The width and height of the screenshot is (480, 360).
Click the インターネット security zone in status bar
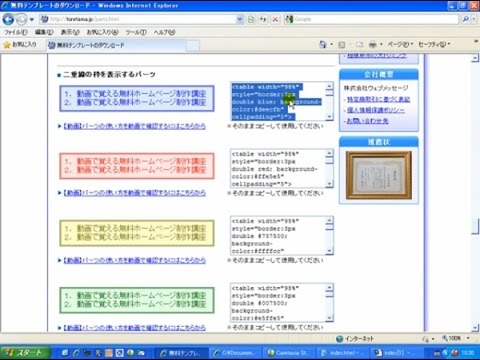[355, 339]
